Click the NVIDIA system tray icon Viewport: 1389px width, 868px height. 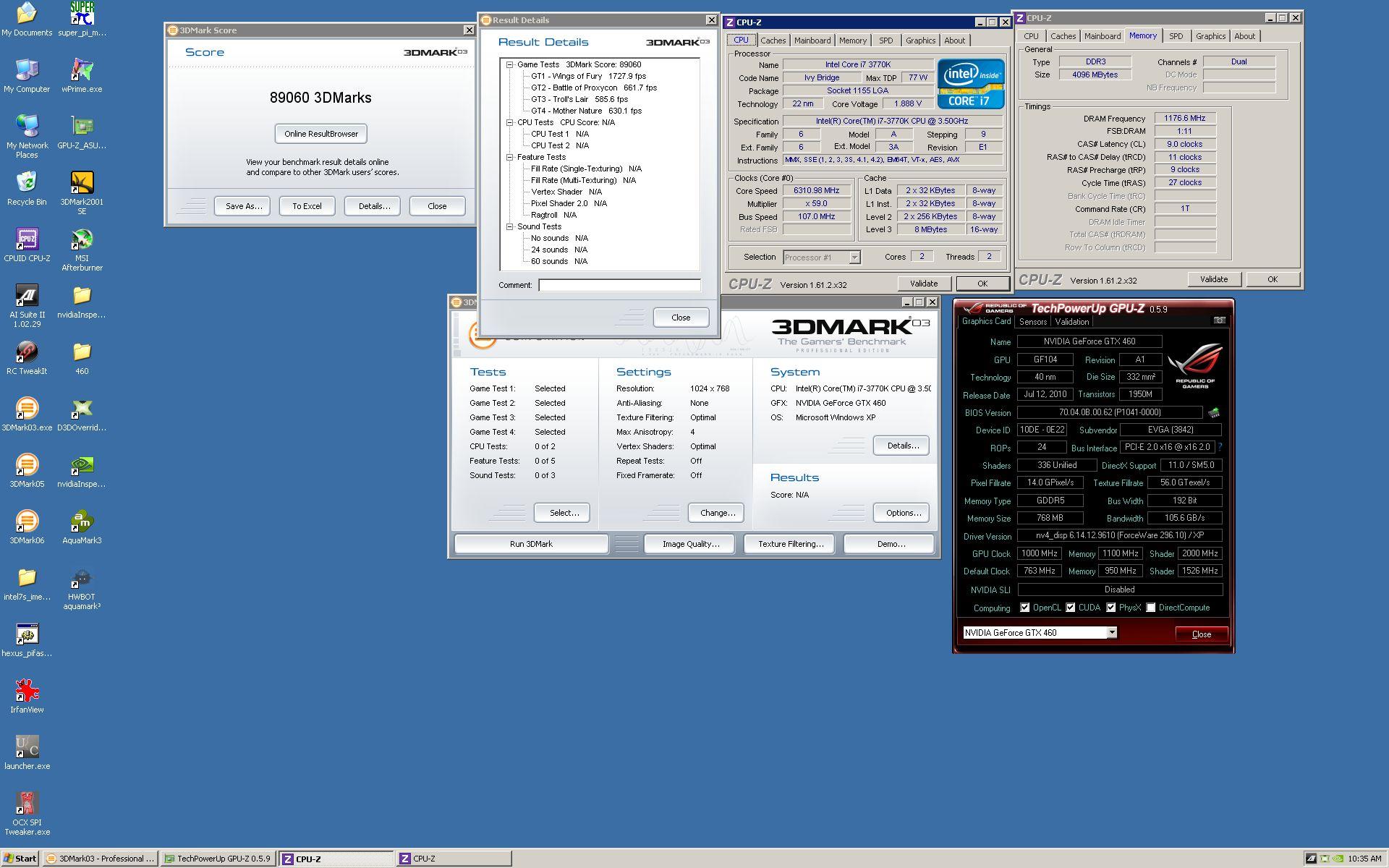click(x=1338, y=859)
